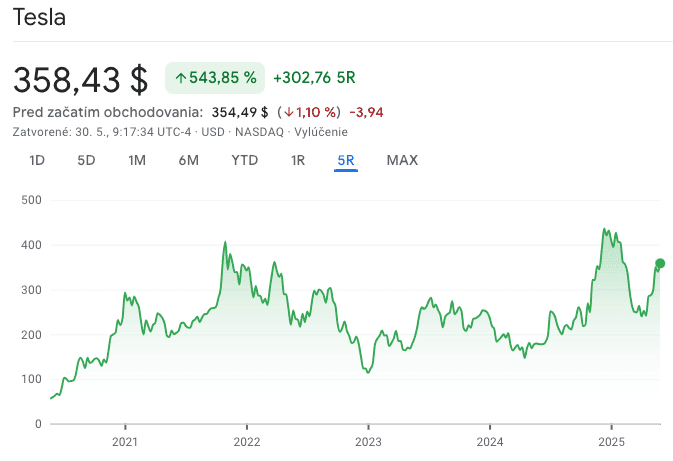Click the +543,85 % gain badge
Image resolution: width=673 pixels, height=461 pixels.
click(x=214, y=77)
